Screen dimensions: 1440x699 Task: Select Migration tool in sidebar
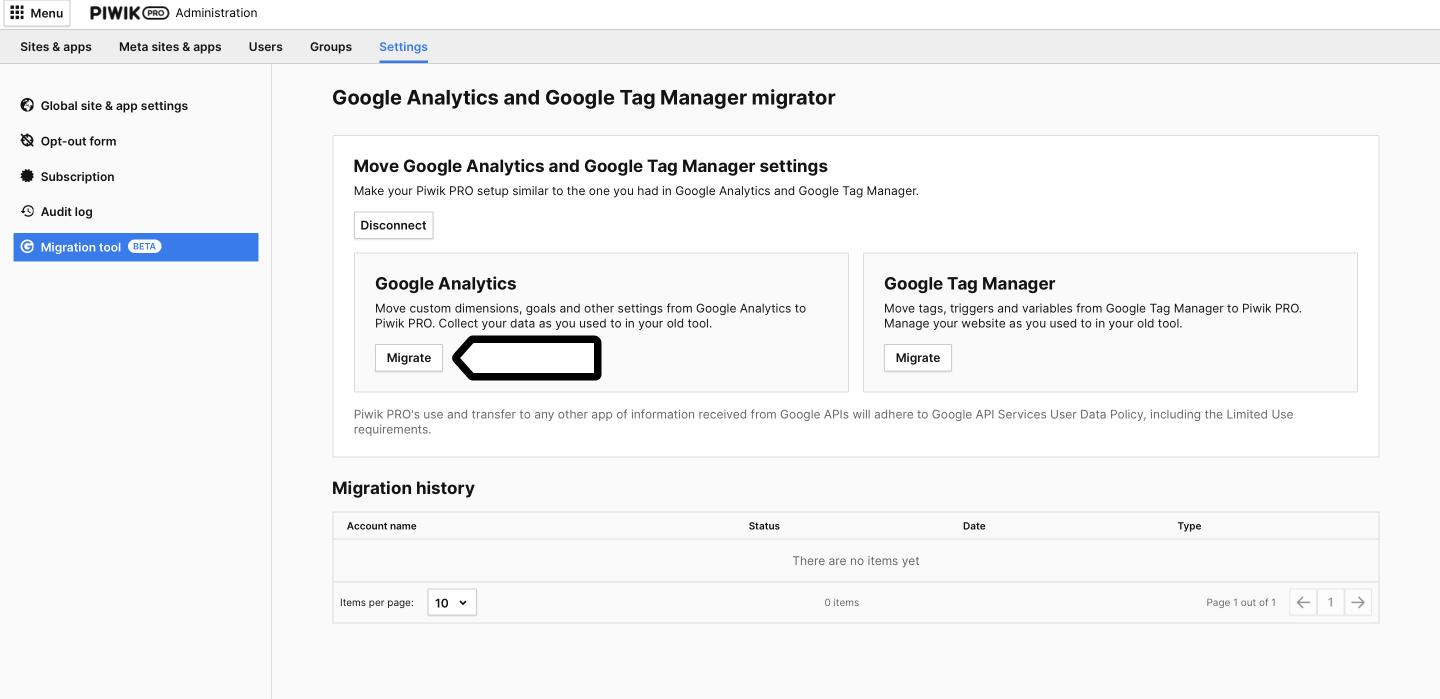coord(136,247)
